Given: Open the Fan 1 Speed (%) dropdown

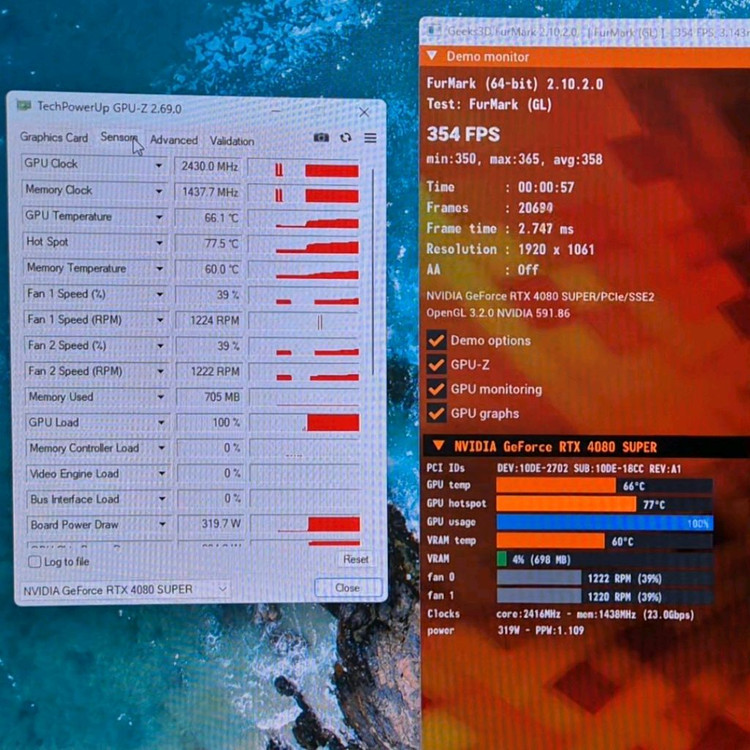Looking at the screenshot, I should (x=160, y=294).
